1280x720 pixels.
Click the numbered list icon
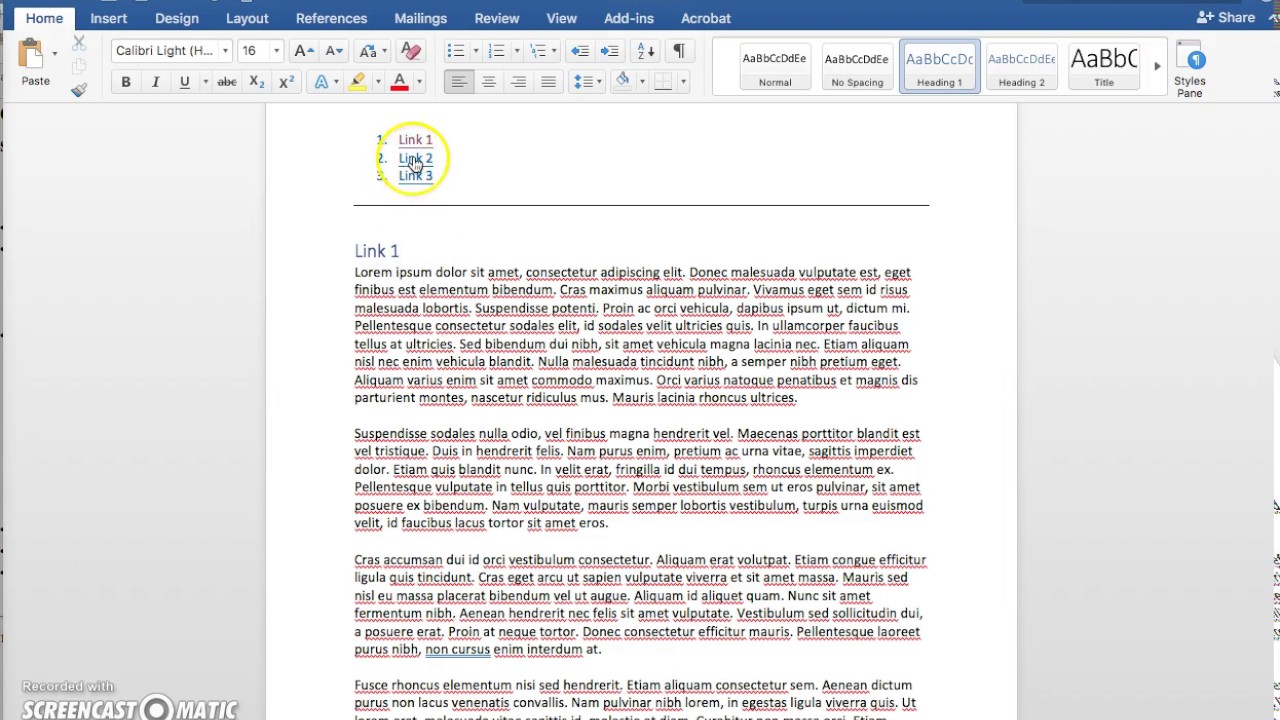(496, 51)
